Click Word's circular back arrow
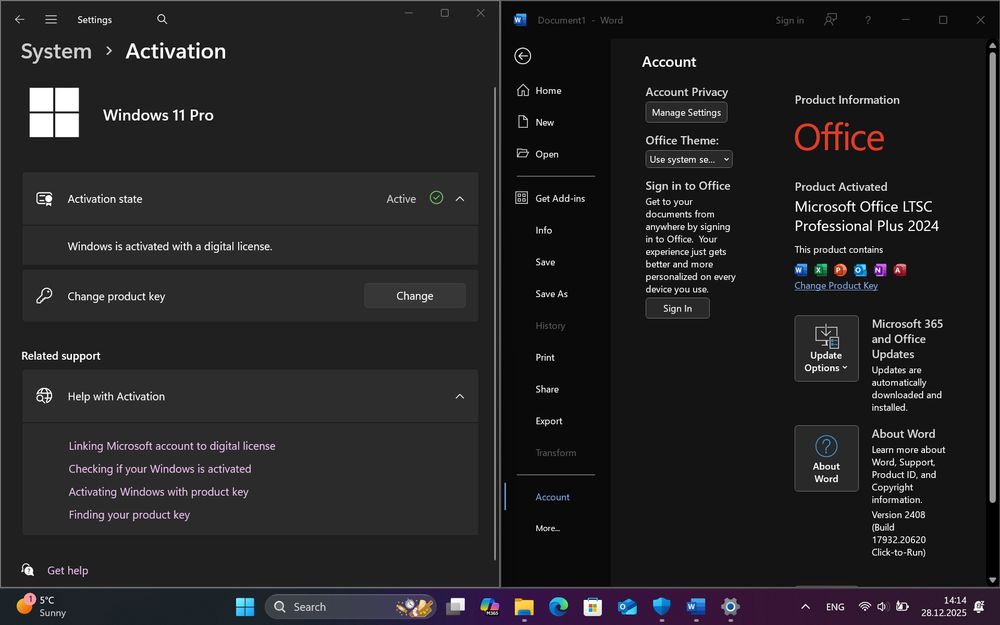Screen dimensions: 1000x625 522,56
